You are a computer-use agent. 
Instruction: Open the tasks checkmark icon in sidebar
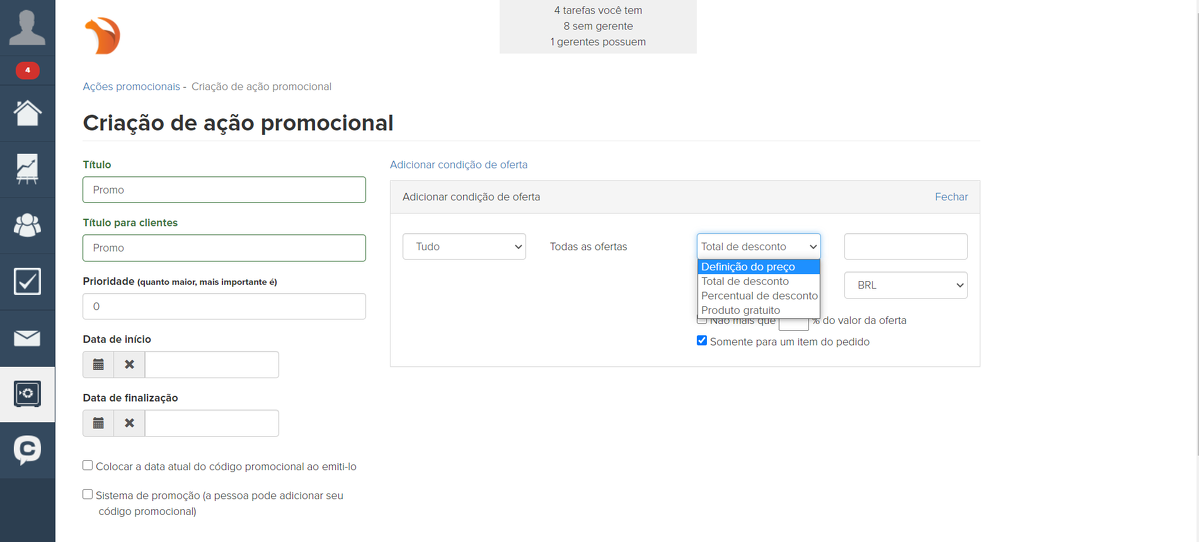[x=27, y=282]
